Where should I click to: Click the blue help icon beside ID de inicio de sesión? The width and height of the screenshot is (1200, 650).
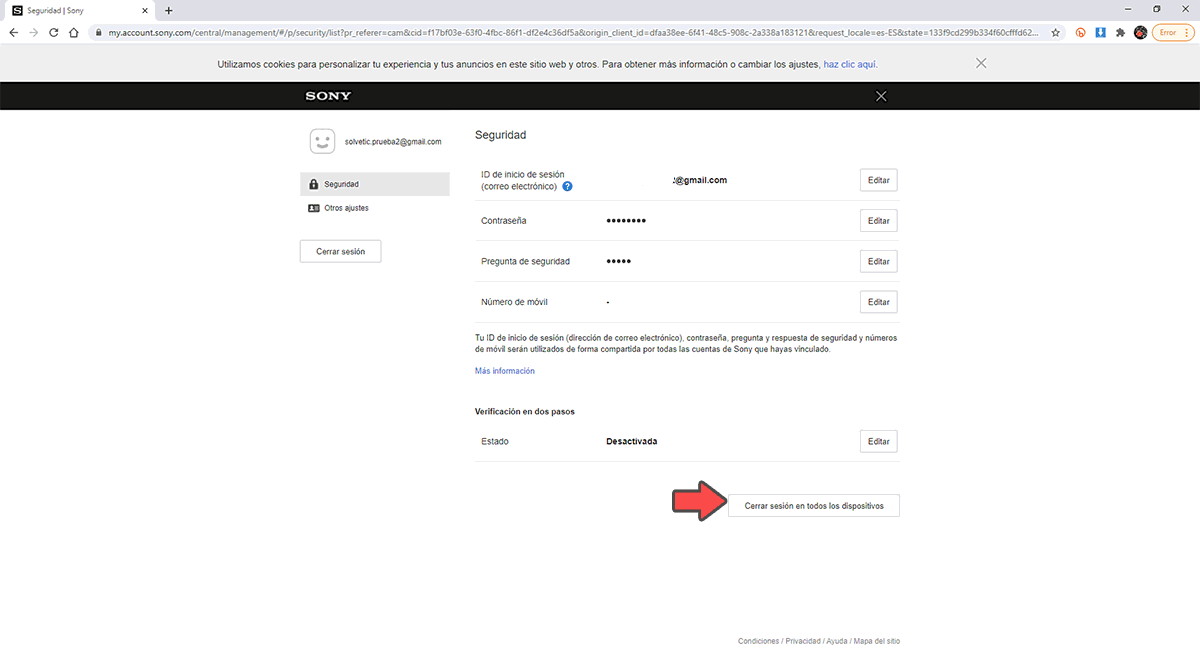(x=567, y=186)
